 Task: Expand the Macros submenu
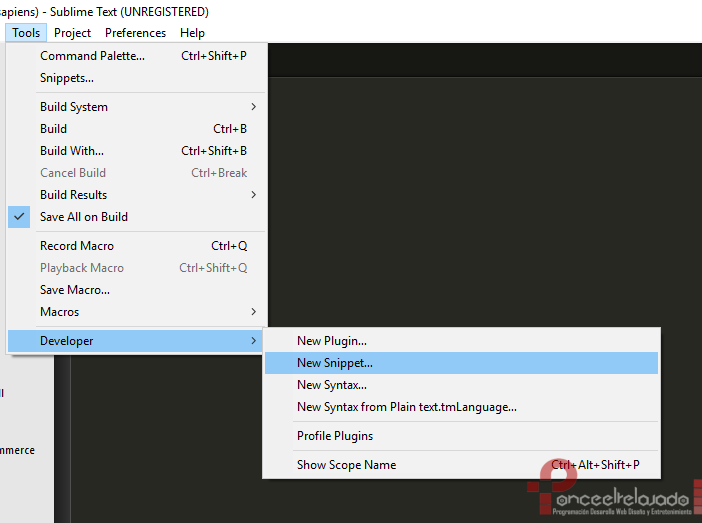(x=137, y=312)
